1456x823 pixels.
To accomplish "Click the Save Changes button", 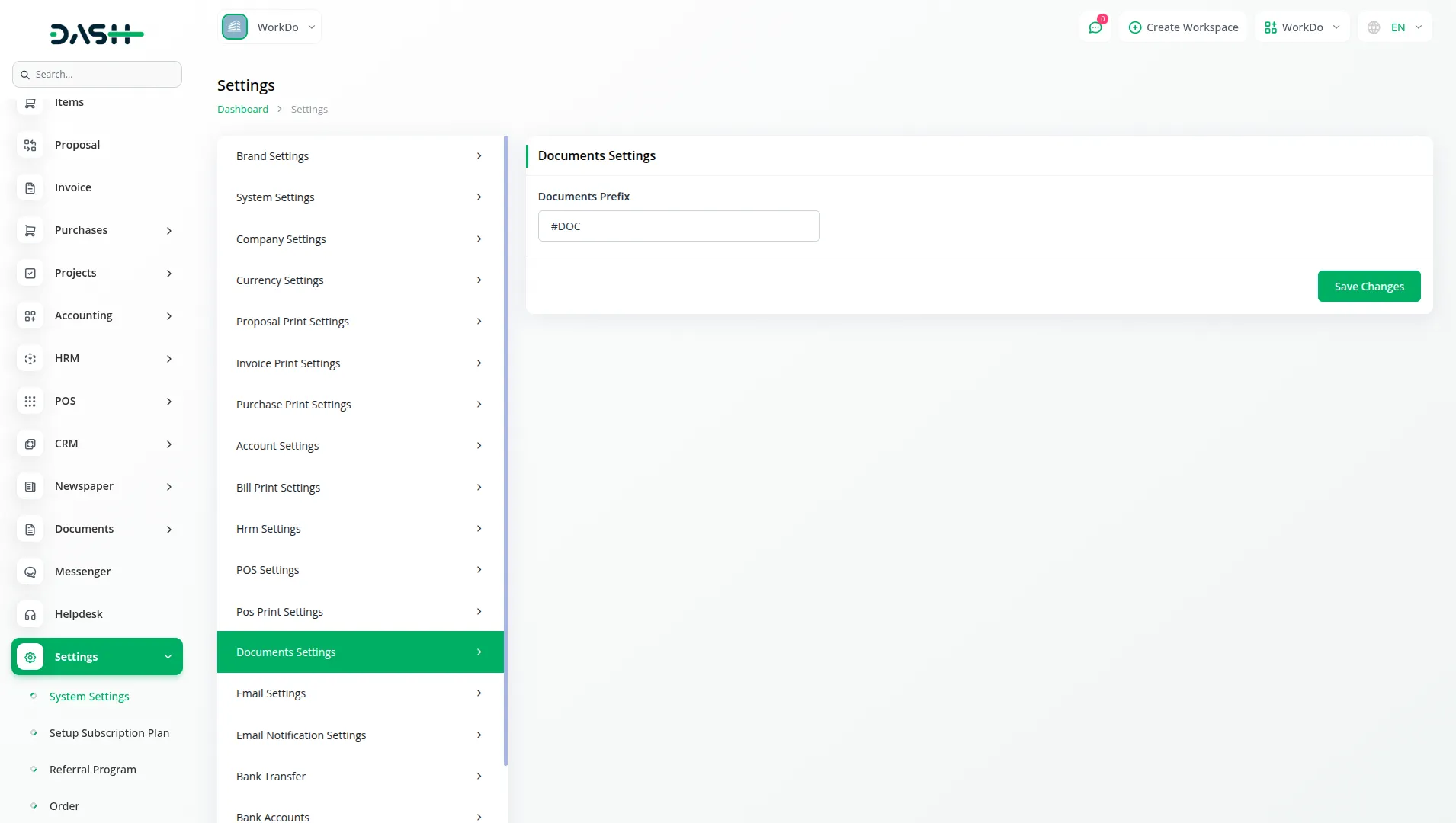I will pyautogui.click(x=1368, y=286).
